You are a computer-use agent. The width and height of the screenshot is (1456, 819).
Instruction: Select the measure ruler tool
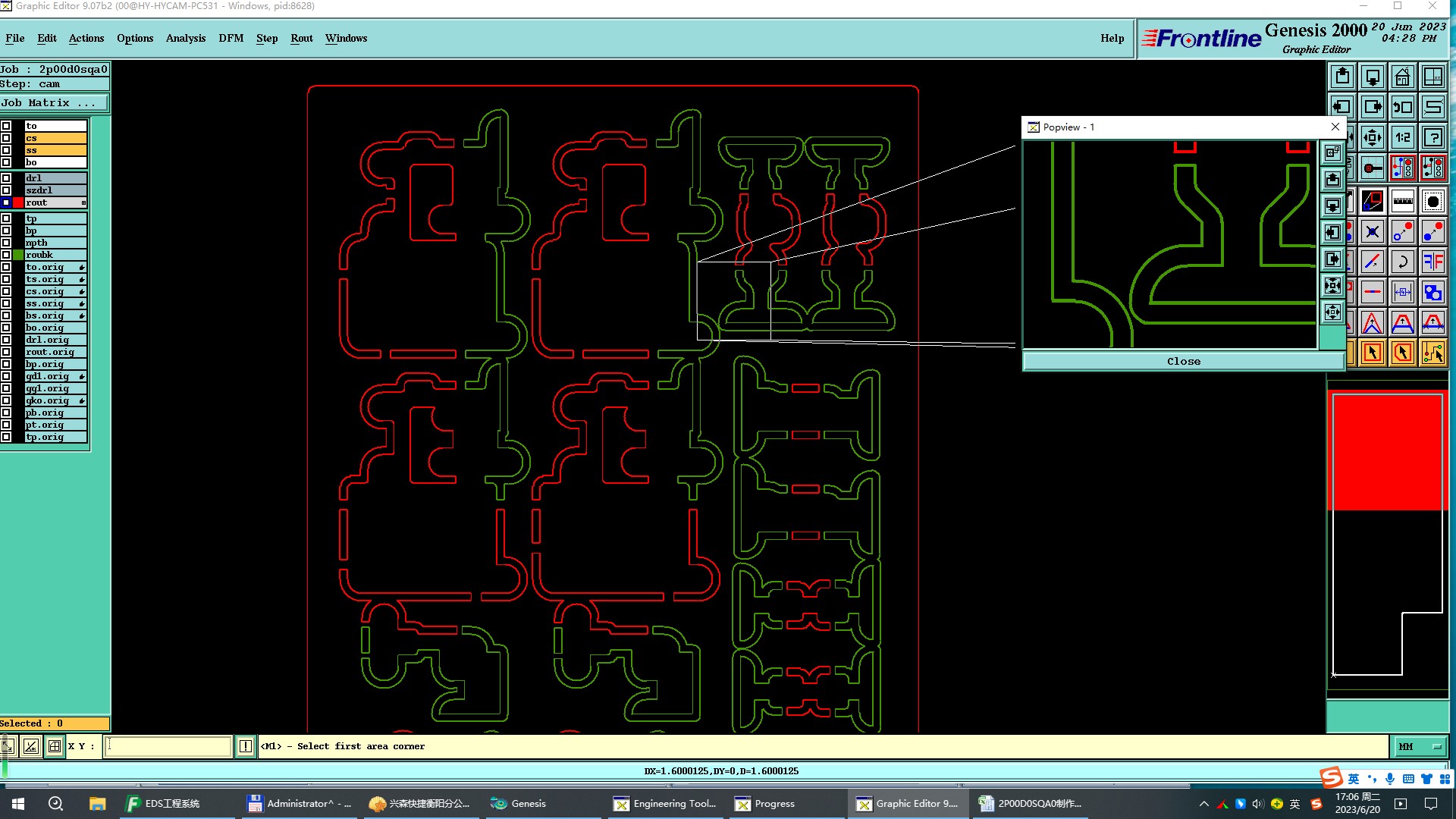coord(1402,201)
